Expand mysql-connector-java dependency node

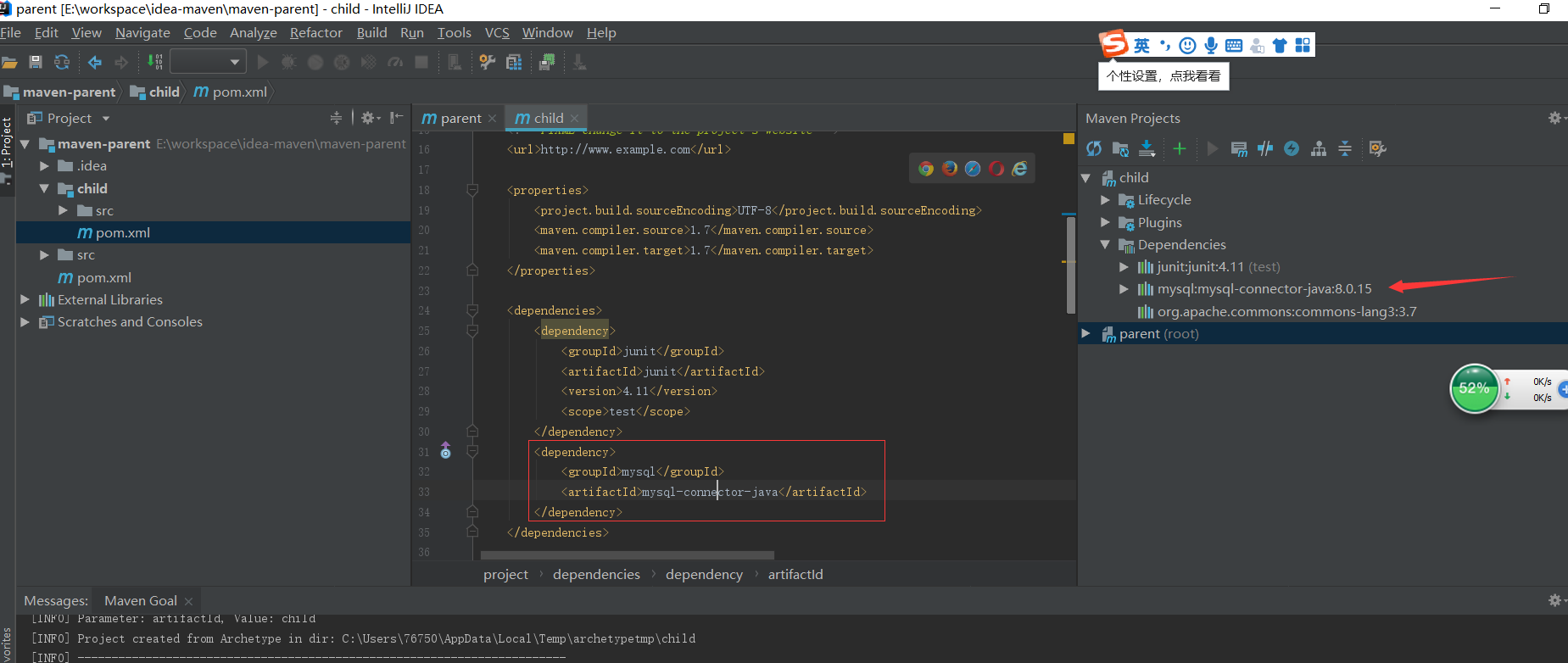pos(1124,289)
